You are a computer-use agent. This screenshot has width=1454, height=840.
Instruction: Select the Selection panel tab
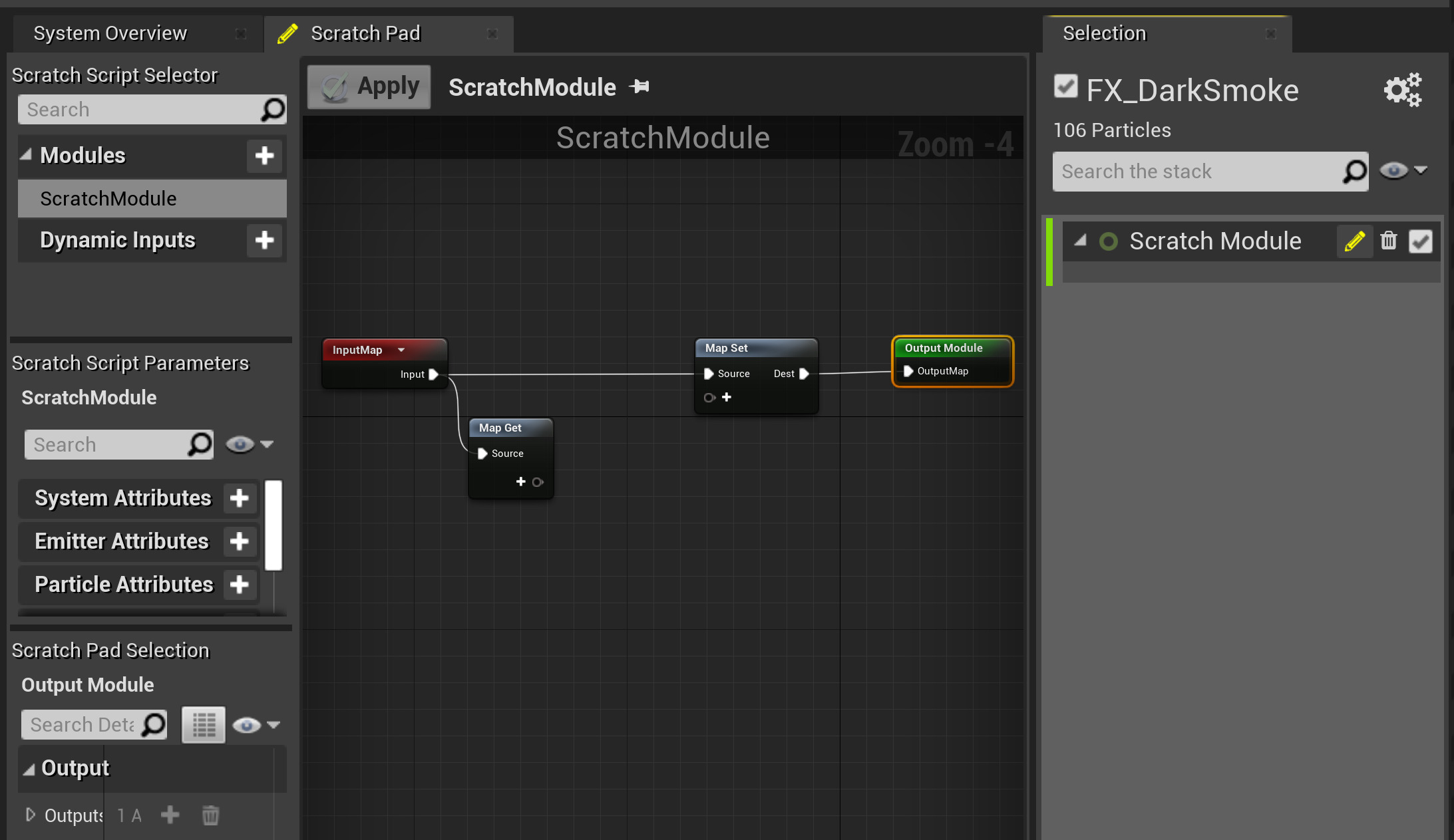(1105, 33)
